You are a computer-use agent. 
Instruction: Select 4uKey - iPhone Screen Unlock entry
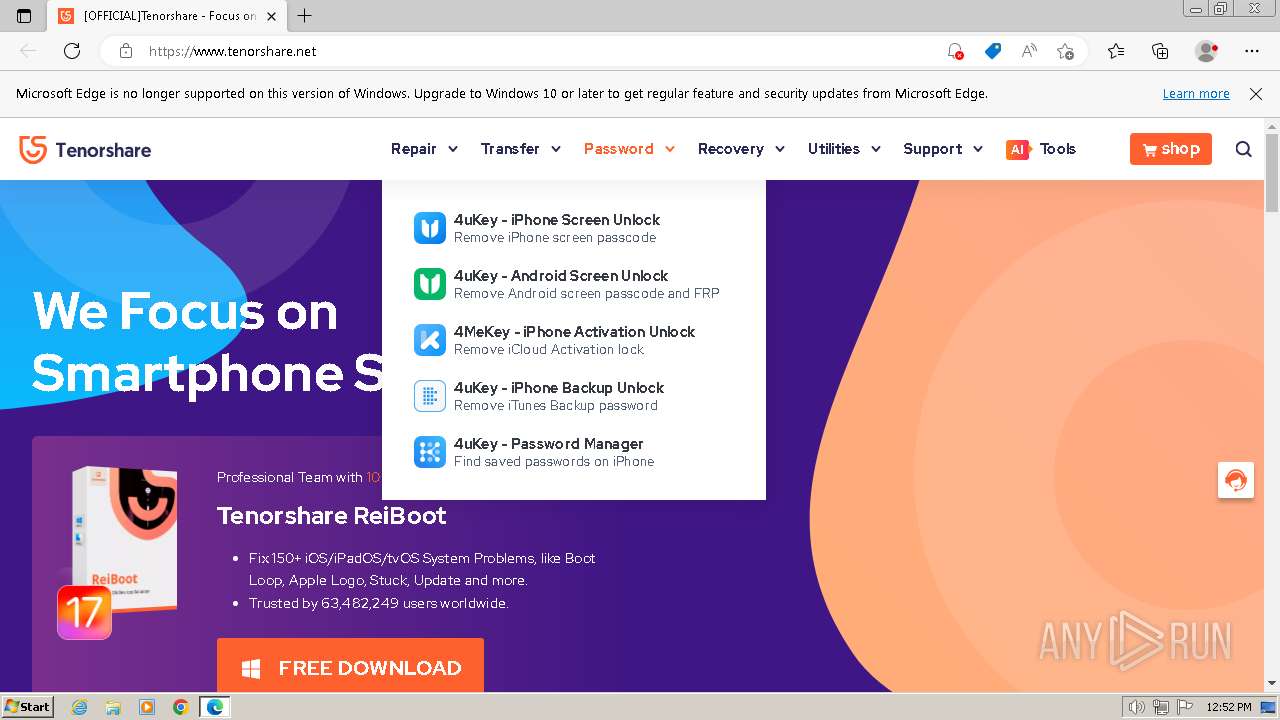click(557, 220)
